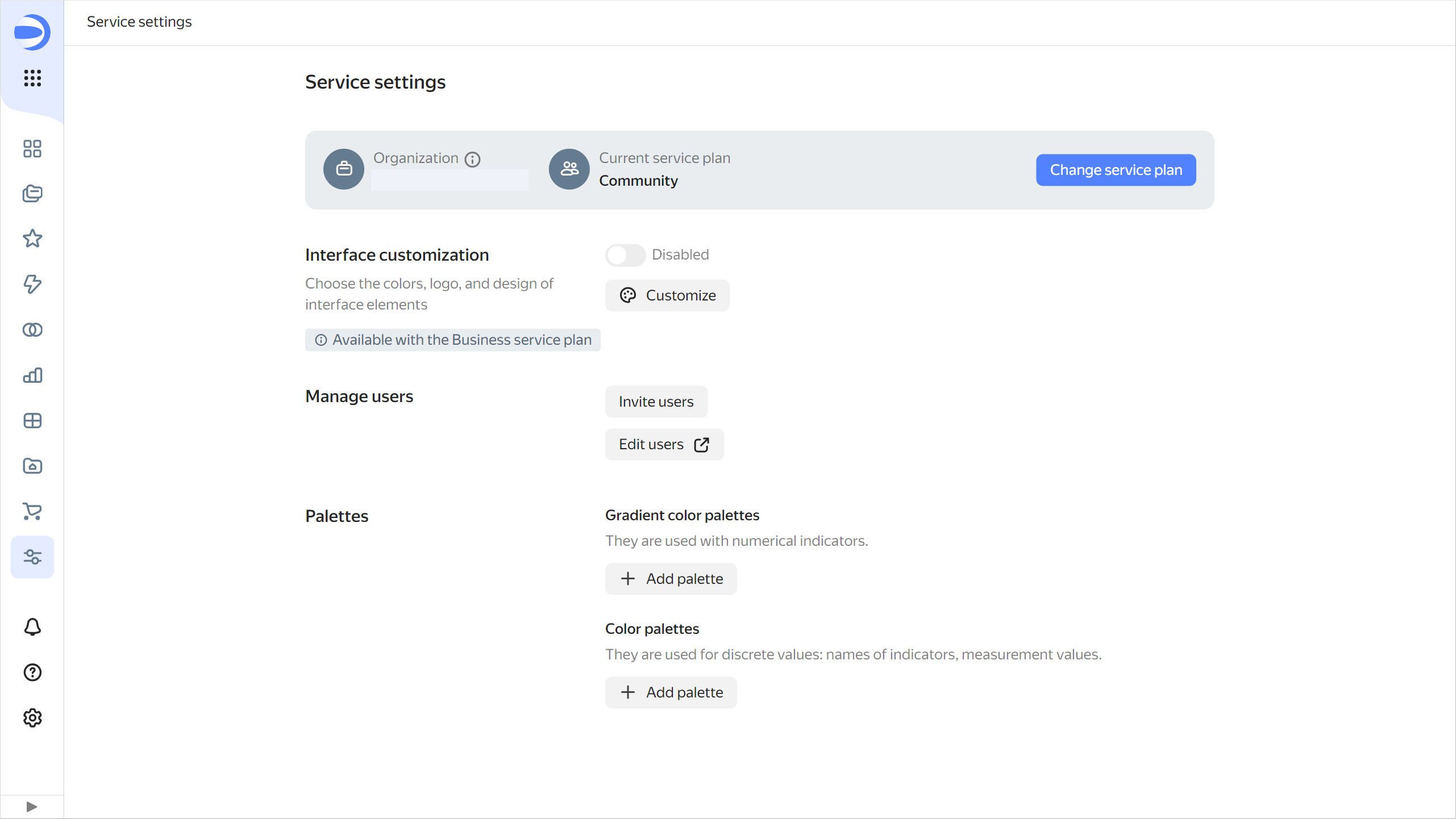Screen dimensions: 1456x819
Task: Open the apps grid switcher
Action: [32, 79]
